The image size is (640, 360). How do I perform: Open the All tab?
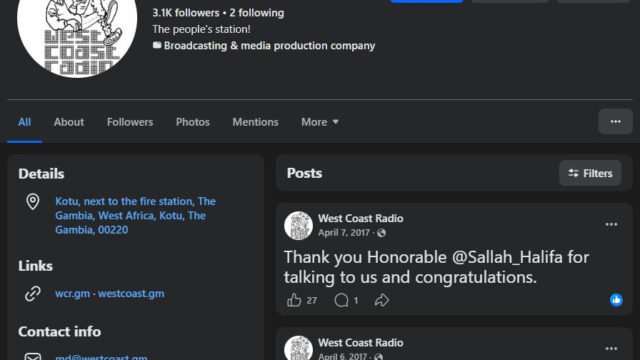click(x=24, y=122)
